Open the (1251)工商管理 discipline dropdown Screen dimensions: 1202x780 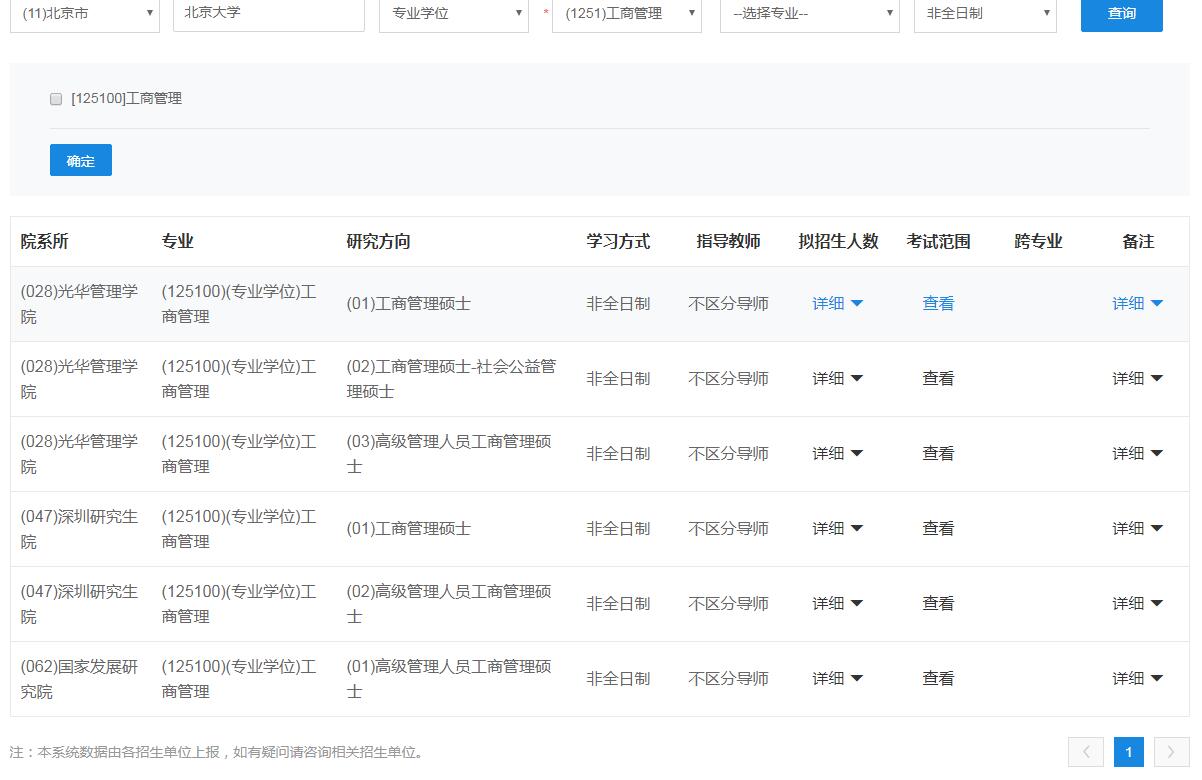tap(627, 14)
